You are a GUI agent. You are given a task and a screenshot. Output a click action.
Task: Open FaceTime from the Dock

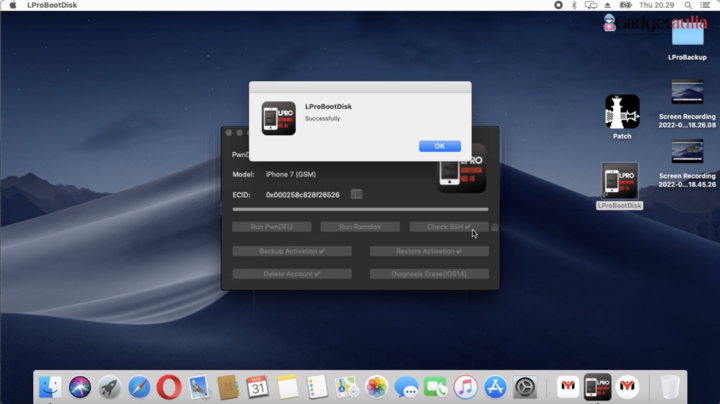tap(436, 387)
